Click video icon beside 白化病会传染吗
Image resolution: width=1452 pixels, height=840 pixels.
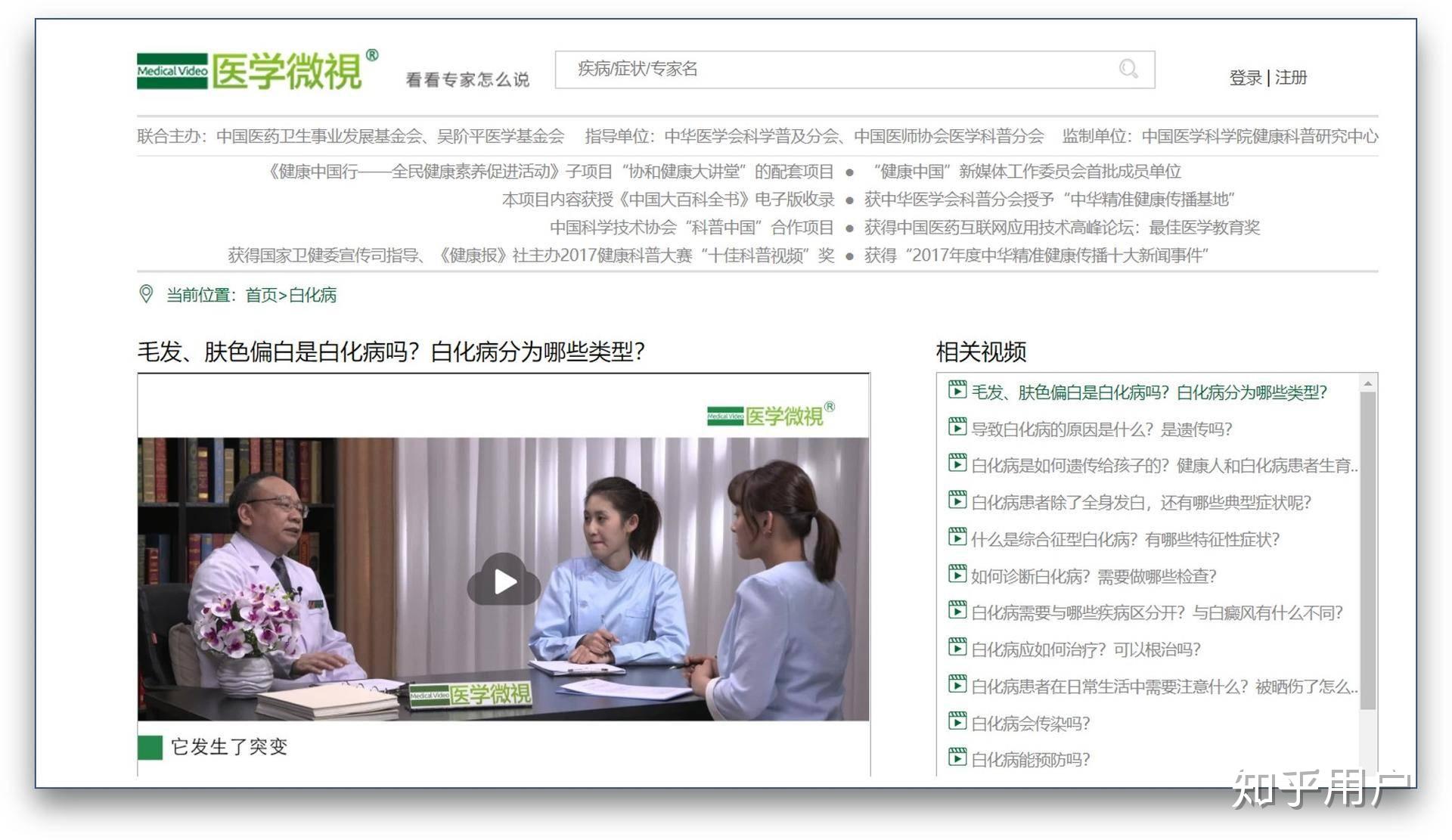pos(957,722)
